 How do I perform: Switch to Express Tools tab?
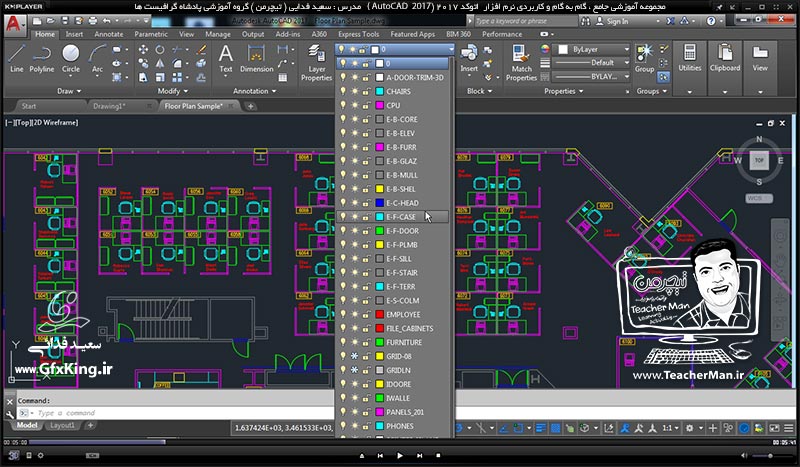click(359, 34)
